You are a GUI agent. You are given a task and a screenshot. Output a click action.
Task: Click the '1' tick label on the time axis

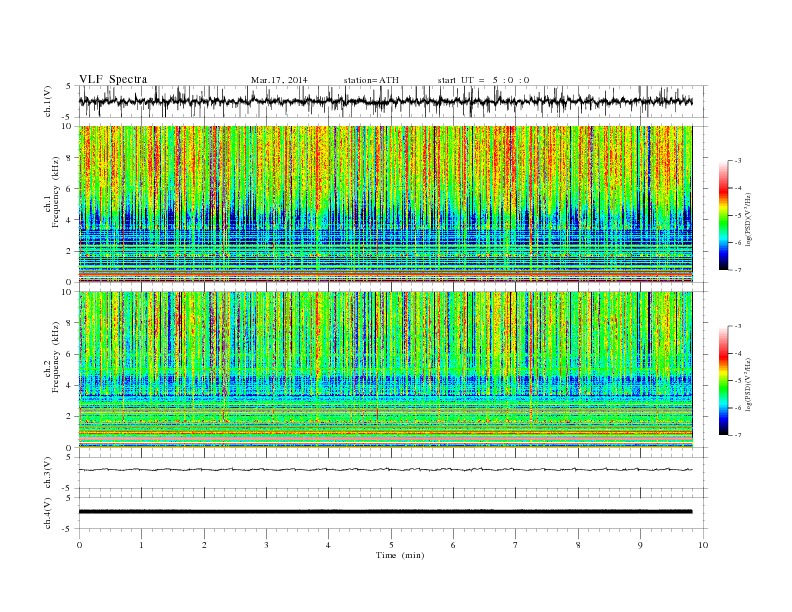(142, 545)
